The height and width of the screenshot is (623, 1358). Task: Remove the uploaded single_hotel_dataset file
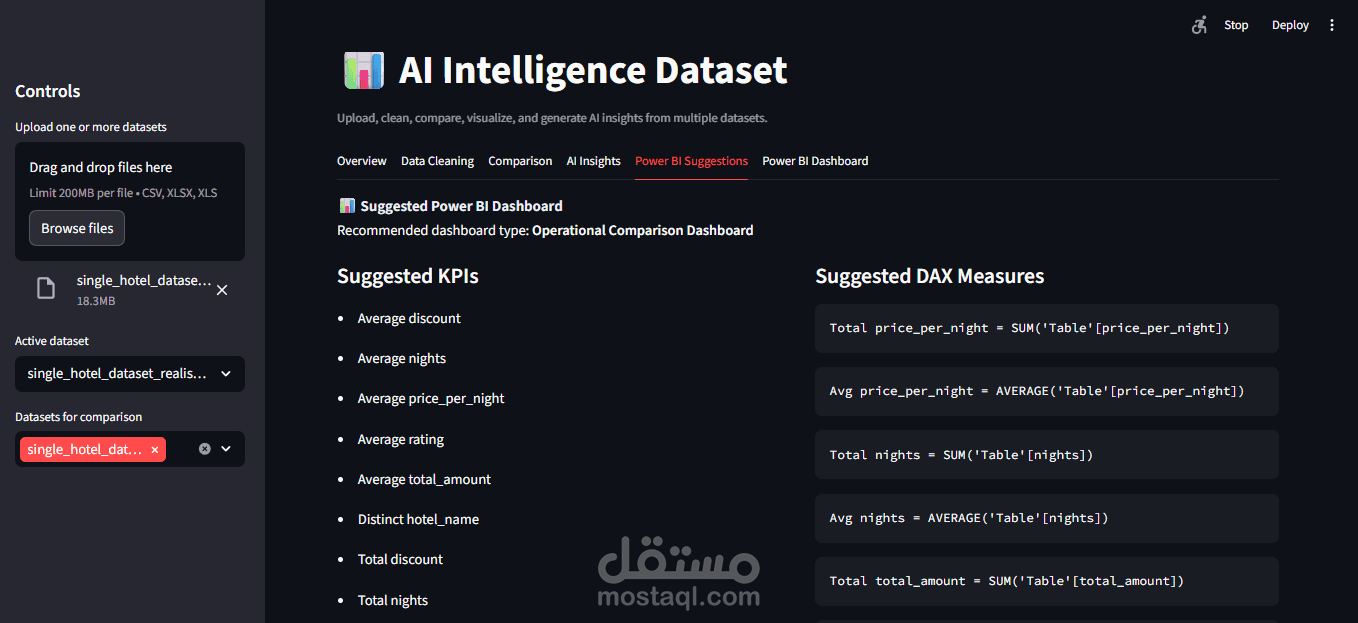pos(222,289)
